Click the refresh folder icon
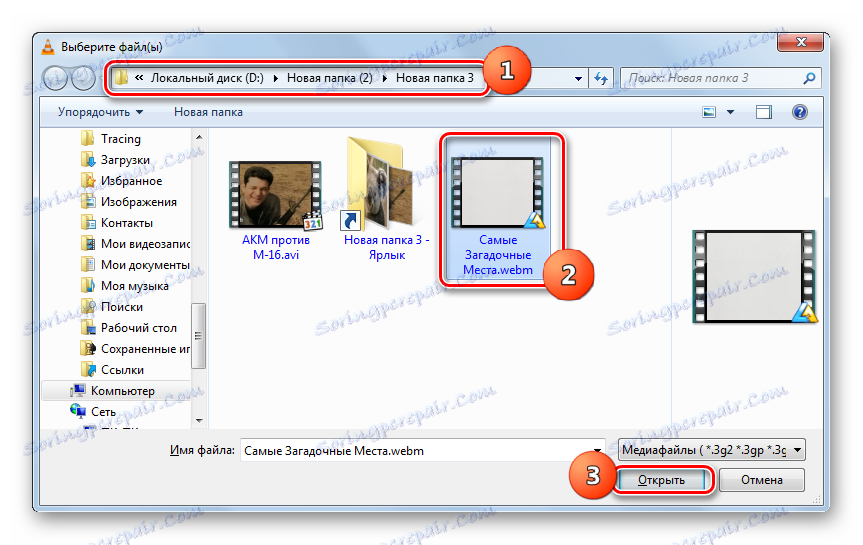 [x=601, y=79]
